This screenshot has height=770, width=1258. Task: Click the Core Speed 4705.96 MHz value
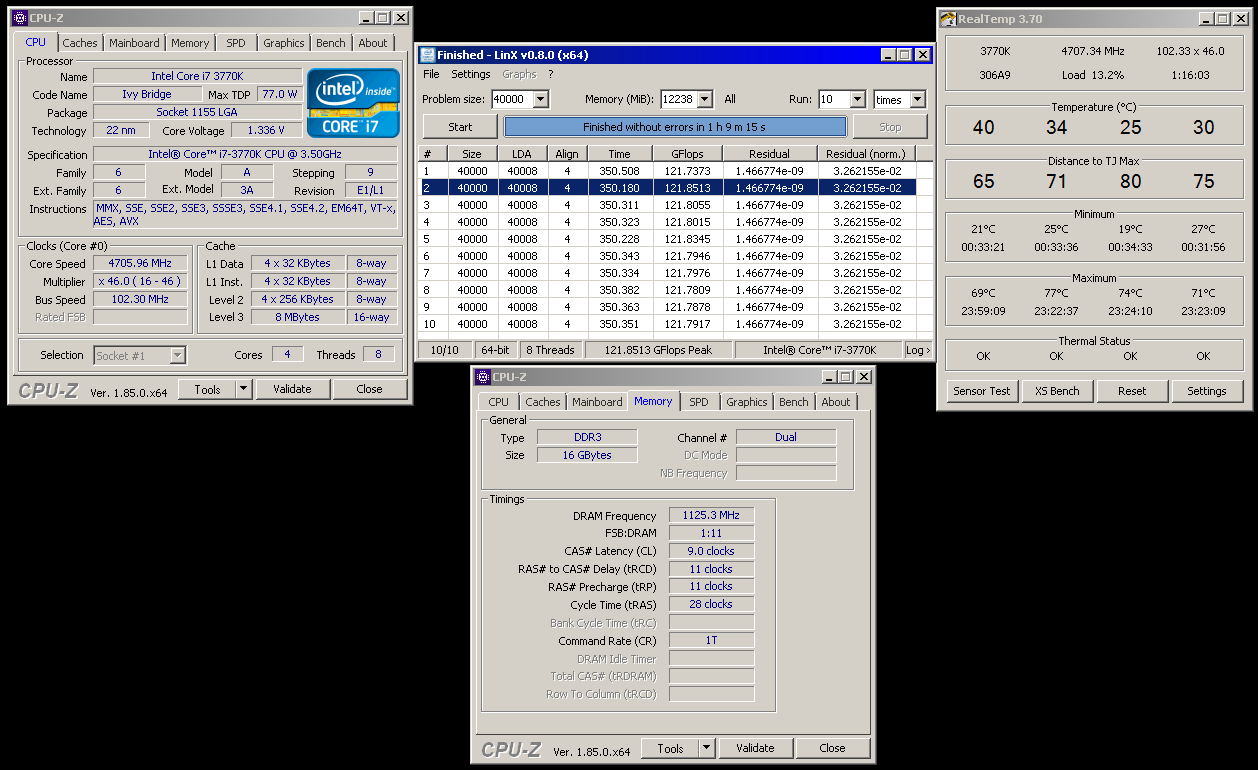(x=140, y=264)
